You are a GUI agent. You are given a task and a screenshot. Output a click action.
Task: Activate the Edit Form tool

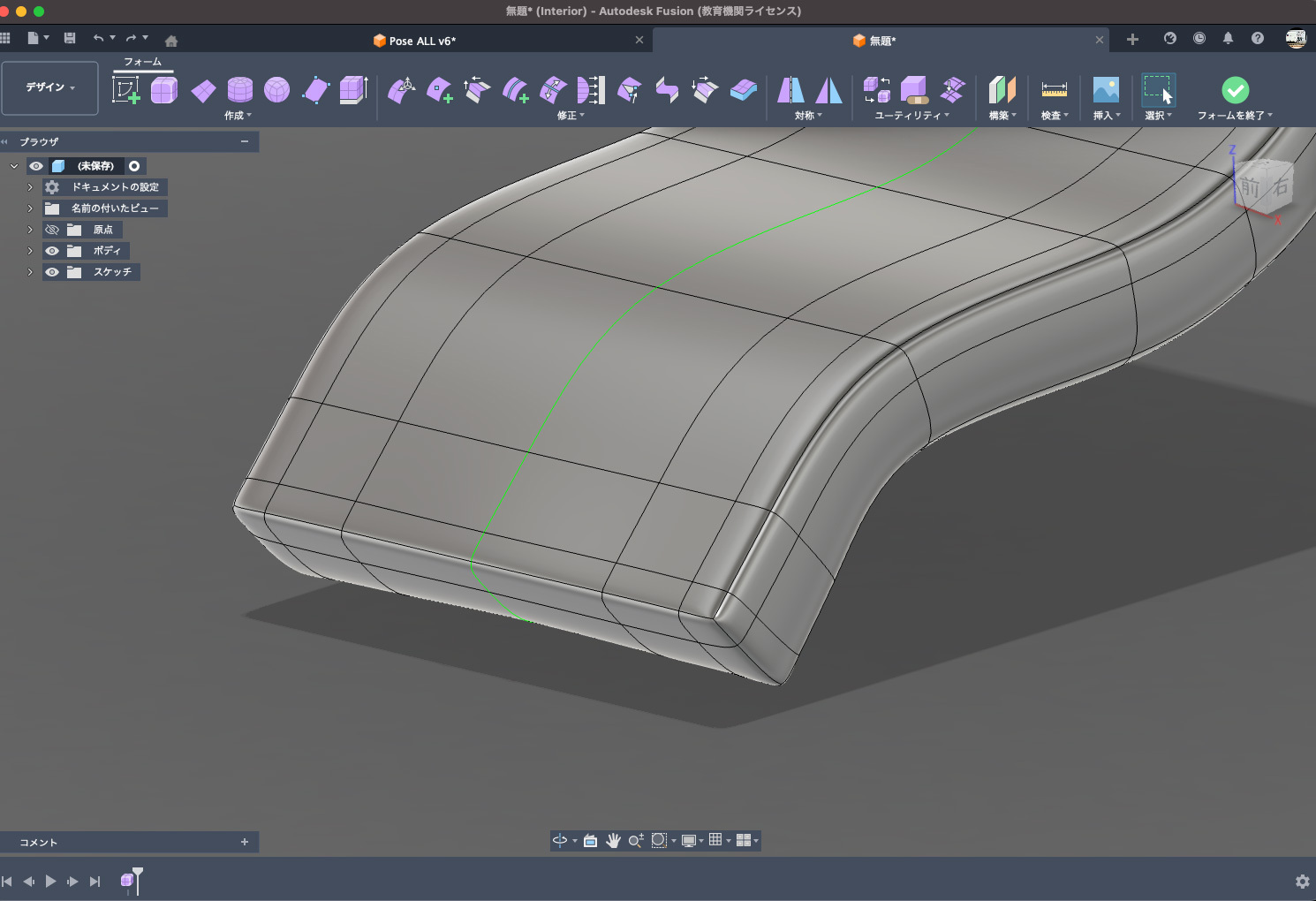pos(402,90)
